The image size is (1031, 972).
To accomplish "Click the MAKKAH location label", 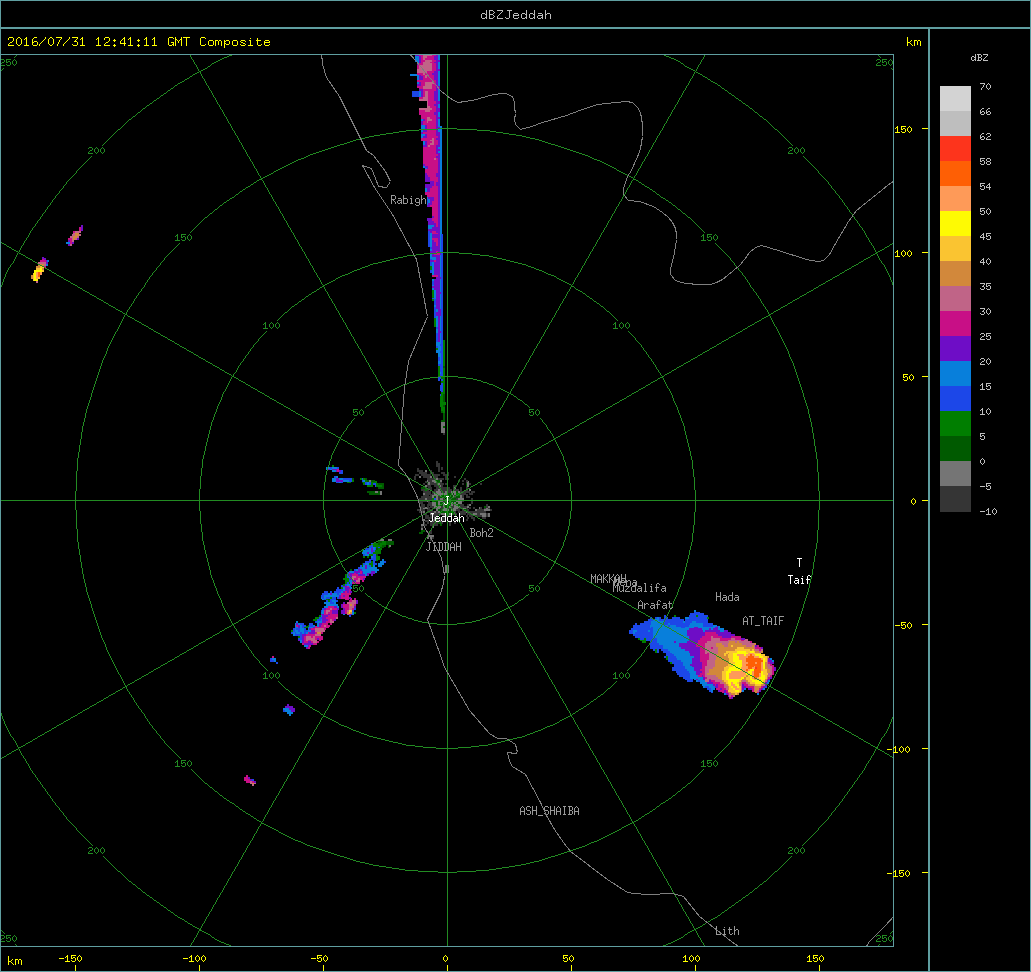I will 608,579.
